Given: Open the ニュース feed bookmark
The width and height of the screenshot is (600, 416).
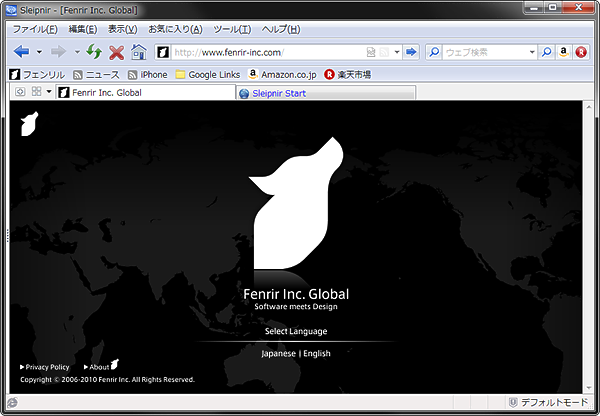Looking at the screenshot, I should 96,75.
